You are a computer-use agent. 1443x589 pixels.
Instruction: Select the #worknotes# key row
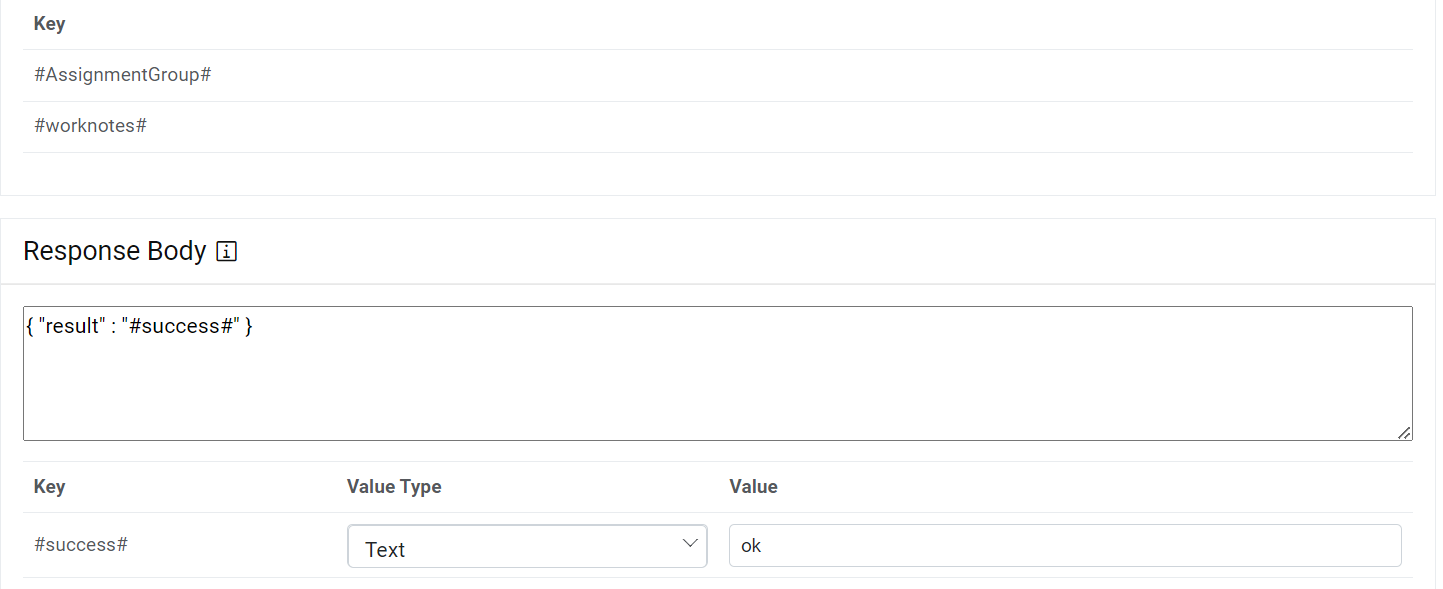pos(91,126)
